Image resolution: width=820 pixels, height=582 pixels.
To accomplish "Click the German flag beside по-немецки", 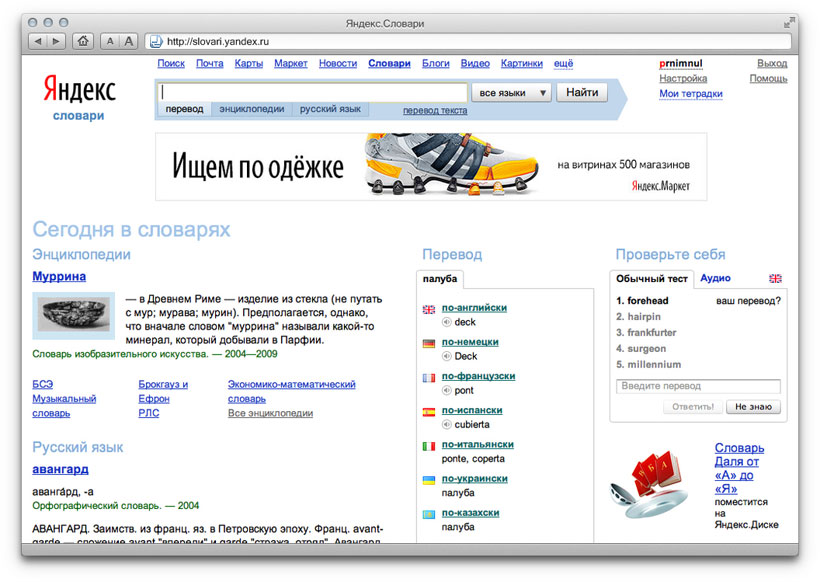I will [x=428, y=343].
